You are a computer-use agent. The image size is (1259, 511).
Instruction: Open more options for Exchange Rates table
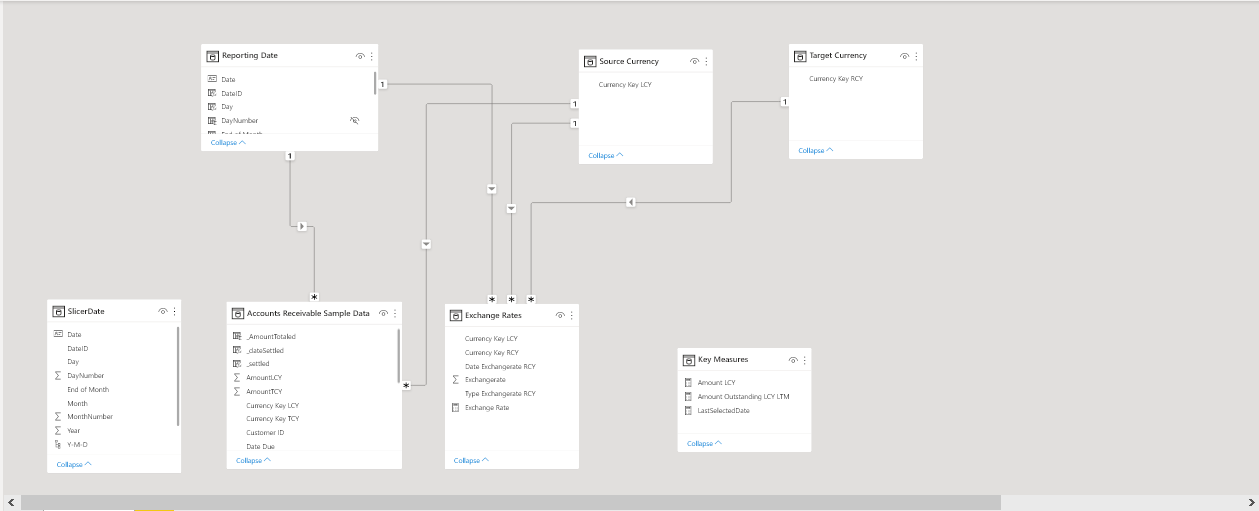tap(572, 316)
